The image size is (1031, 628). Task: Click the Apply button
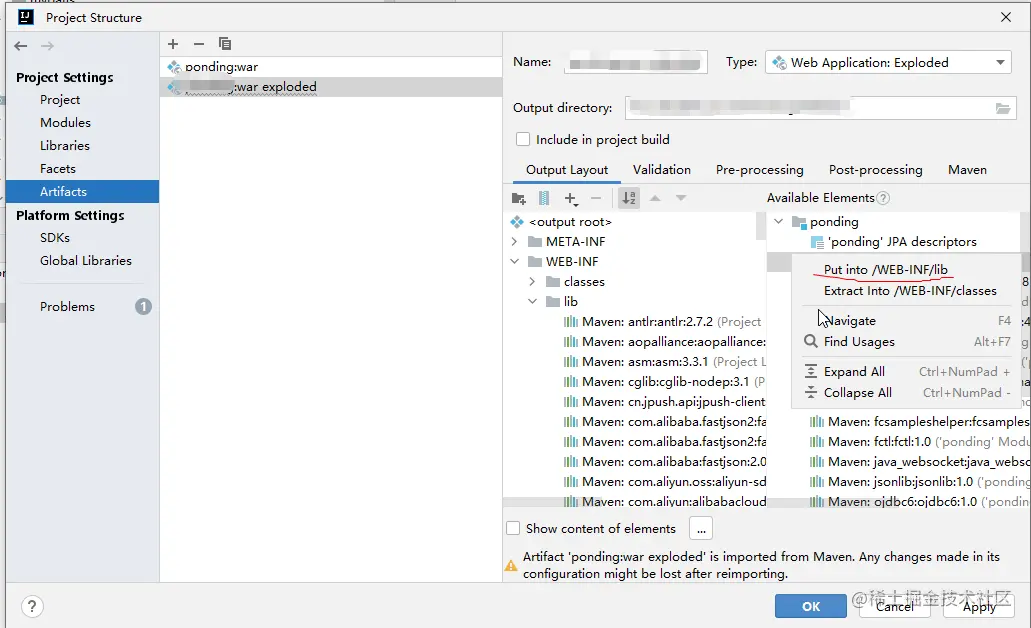click(979, 606)
